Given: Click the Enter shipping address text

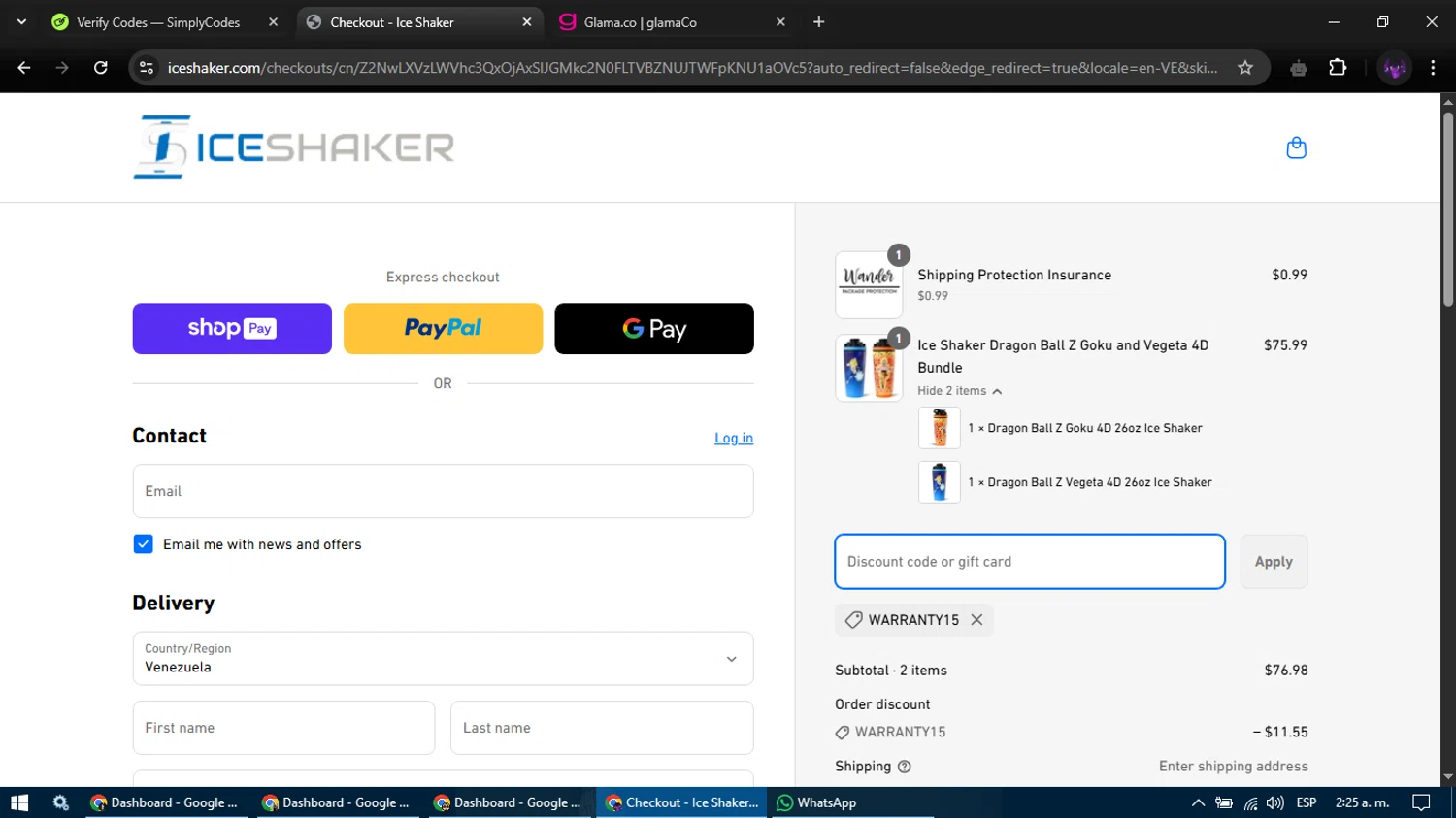Looking at the screenshot, I should click(x=1233, y=767).
